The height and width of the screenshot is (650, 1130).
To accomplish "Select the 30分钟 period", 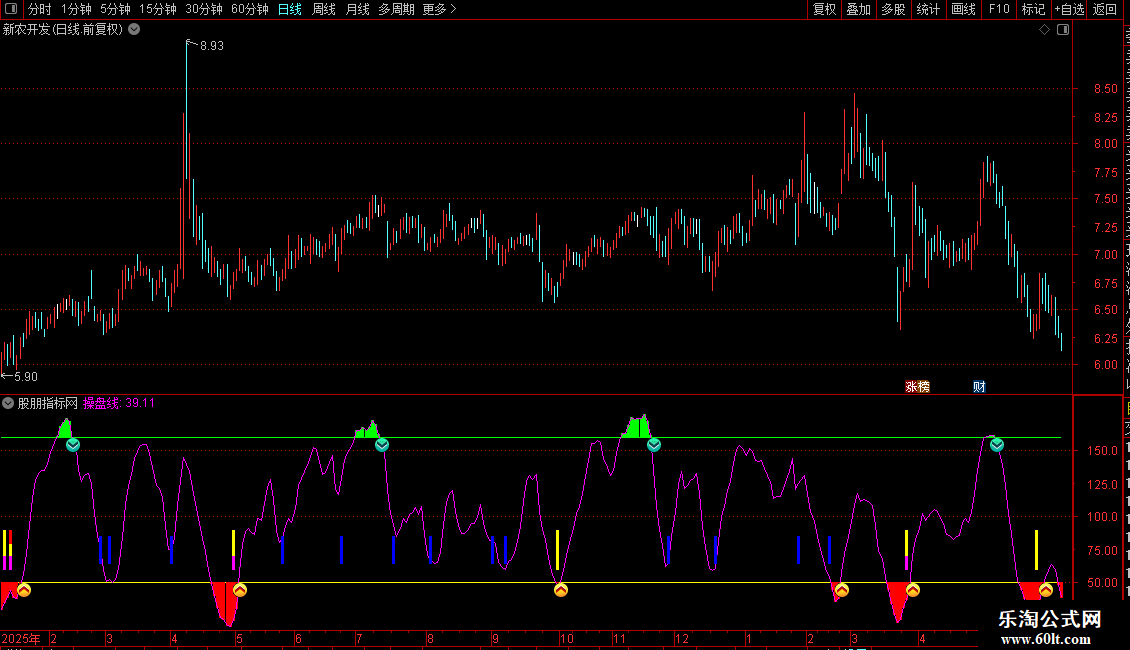I will (204, 9).
